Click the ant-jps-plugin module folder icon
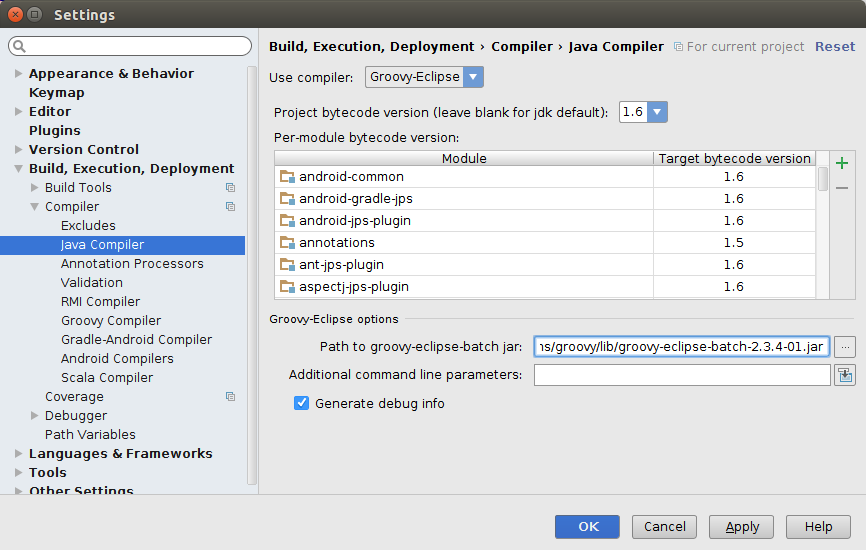Viewport: 866px width, 550px height. tap(287, 265)
